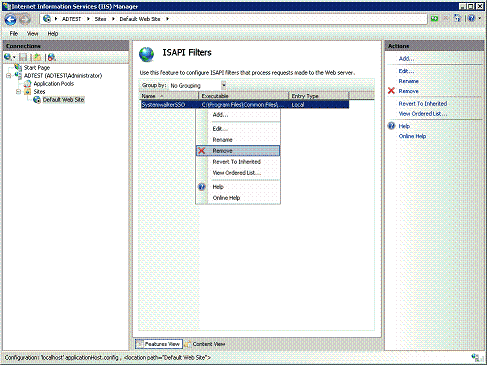Expand the breadcrumb arrow after Default Web Site
The height and width of the screenshot is (365, 487).
pos(167,19)
